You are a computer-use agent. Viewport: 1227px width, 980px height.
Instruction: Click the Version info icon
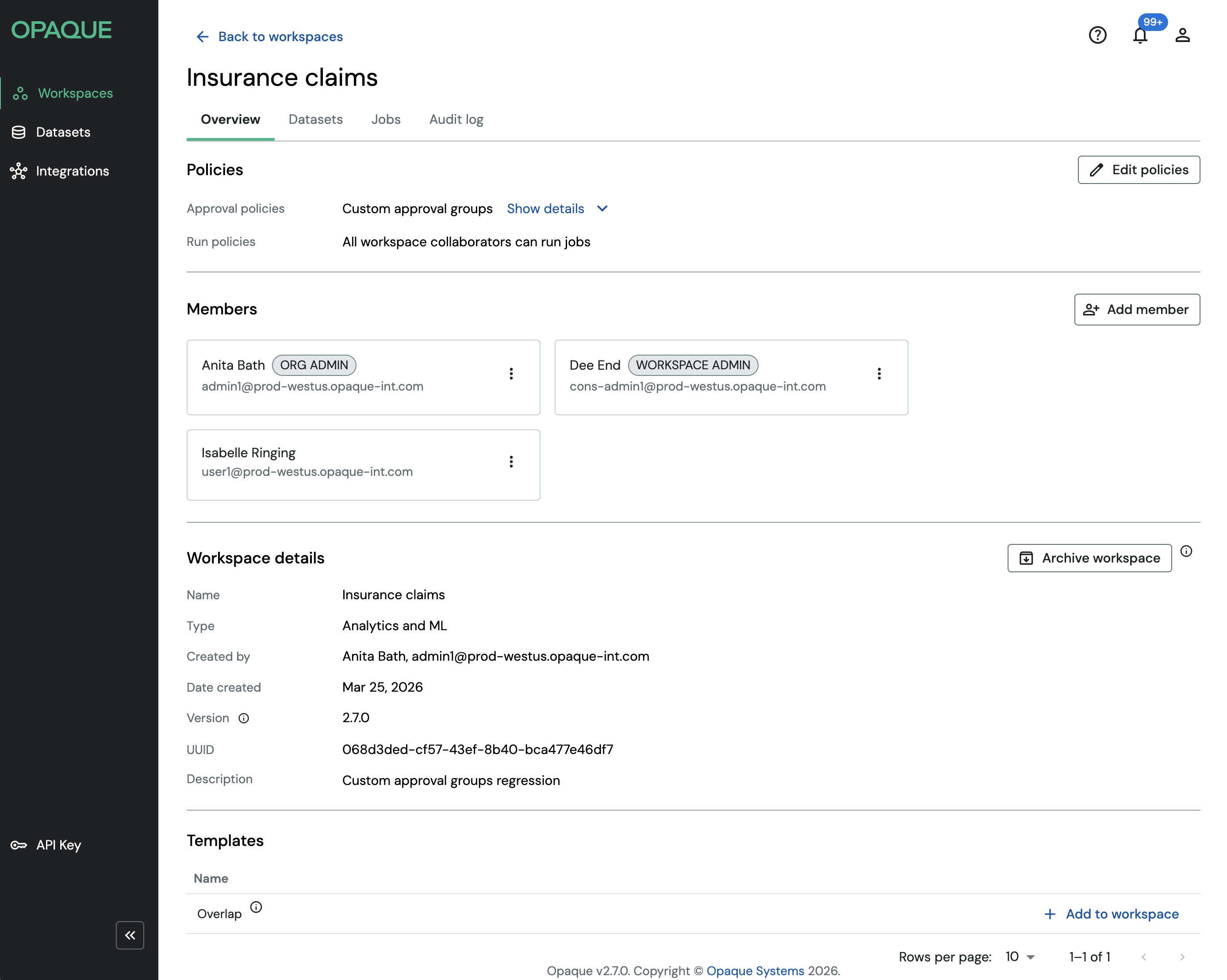(244, 718)
